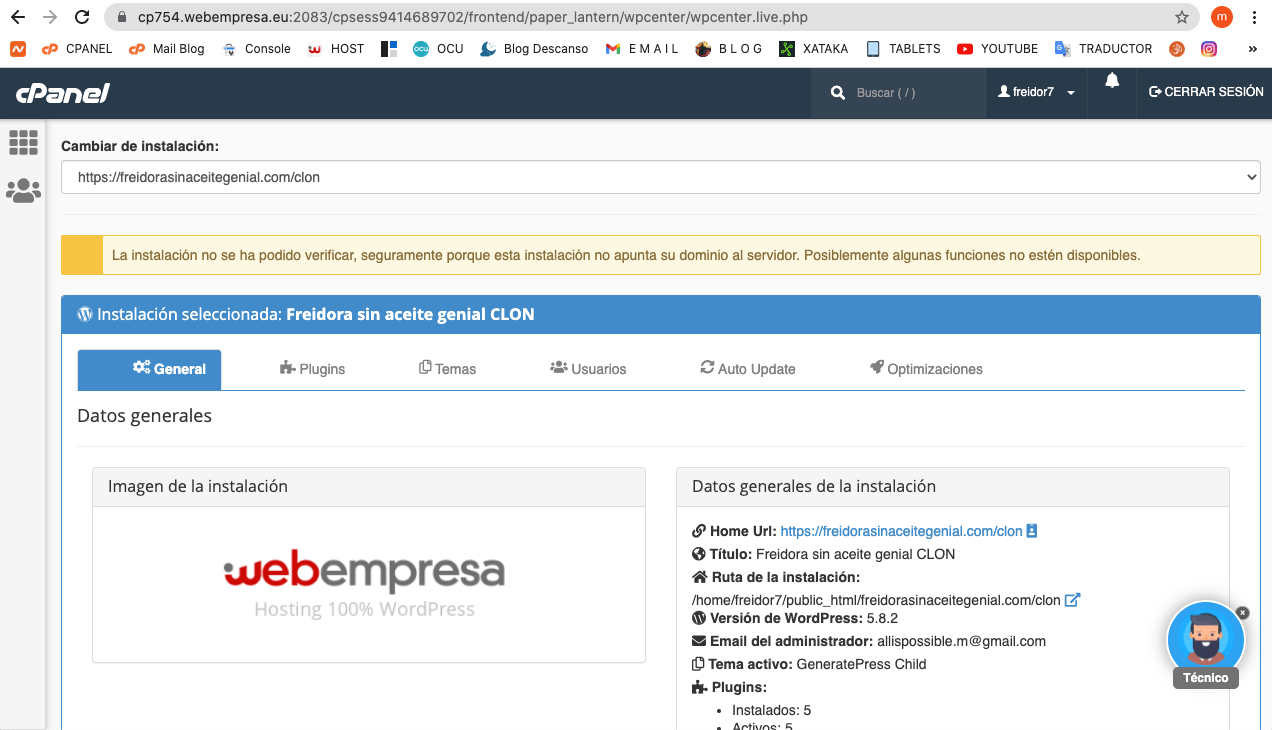Open the E M A I L Gmail bookmark
Image resolution: width=1272 pixels, height=730 pixels.
(x=642, y=48)
